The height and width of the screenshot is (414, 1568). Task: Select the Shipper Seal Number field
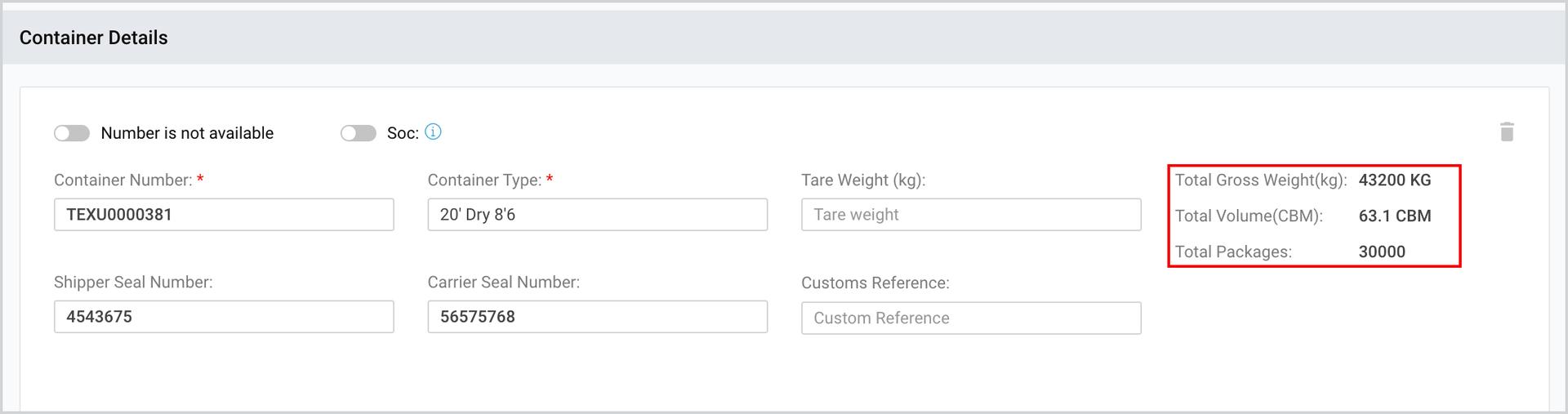(224, 317)
